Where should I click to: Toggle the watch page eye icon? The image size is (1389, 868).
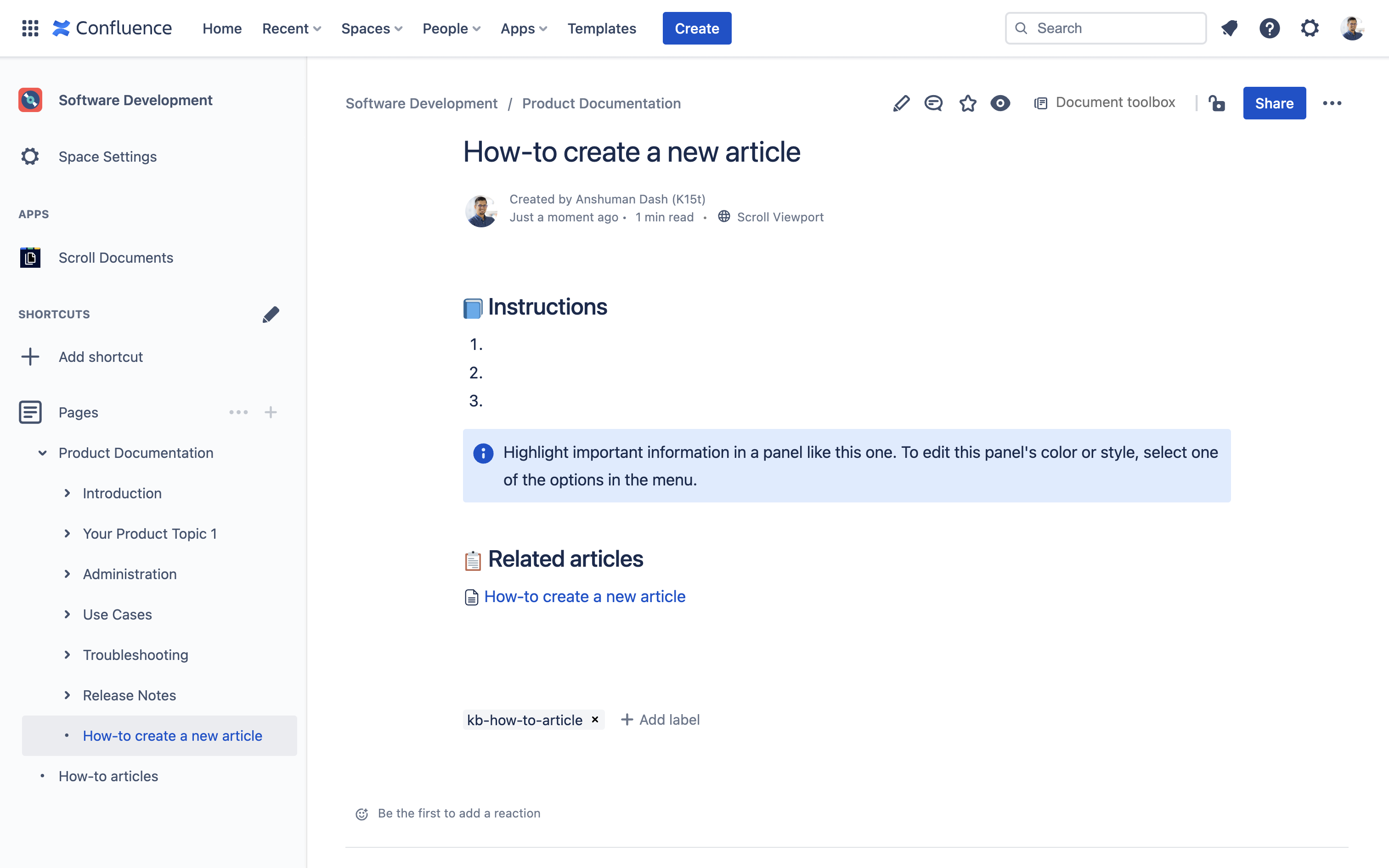click(1000, 103)
